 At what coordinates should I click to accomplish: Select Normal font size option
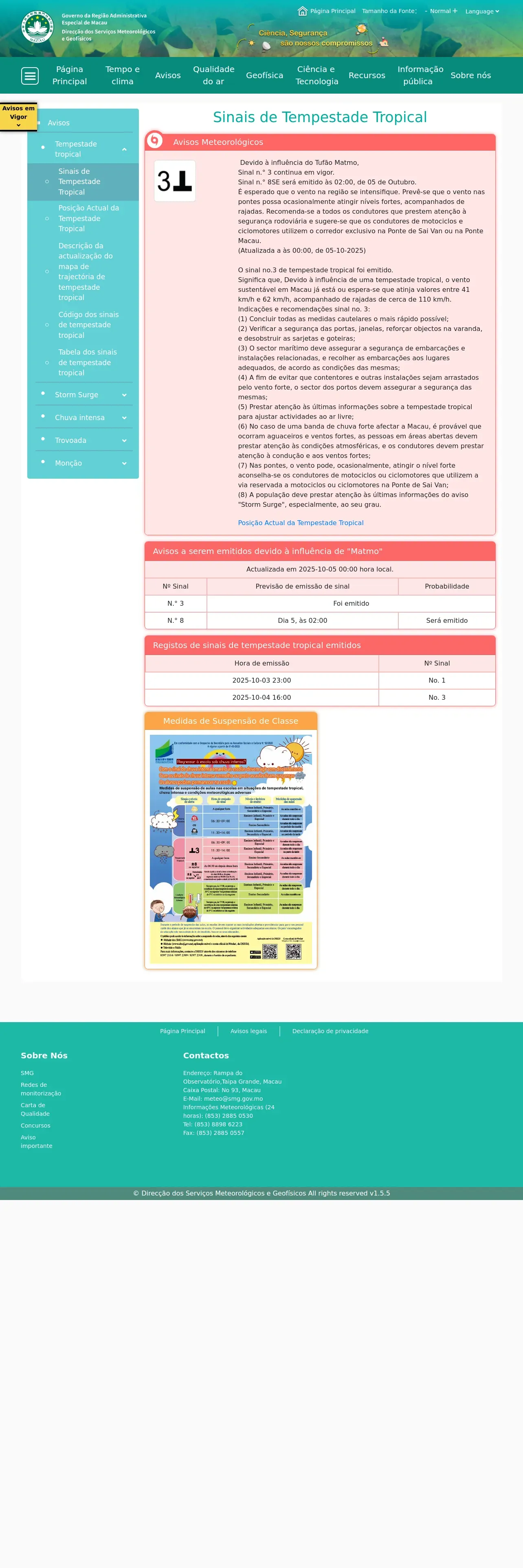click(x=440, y=11)
